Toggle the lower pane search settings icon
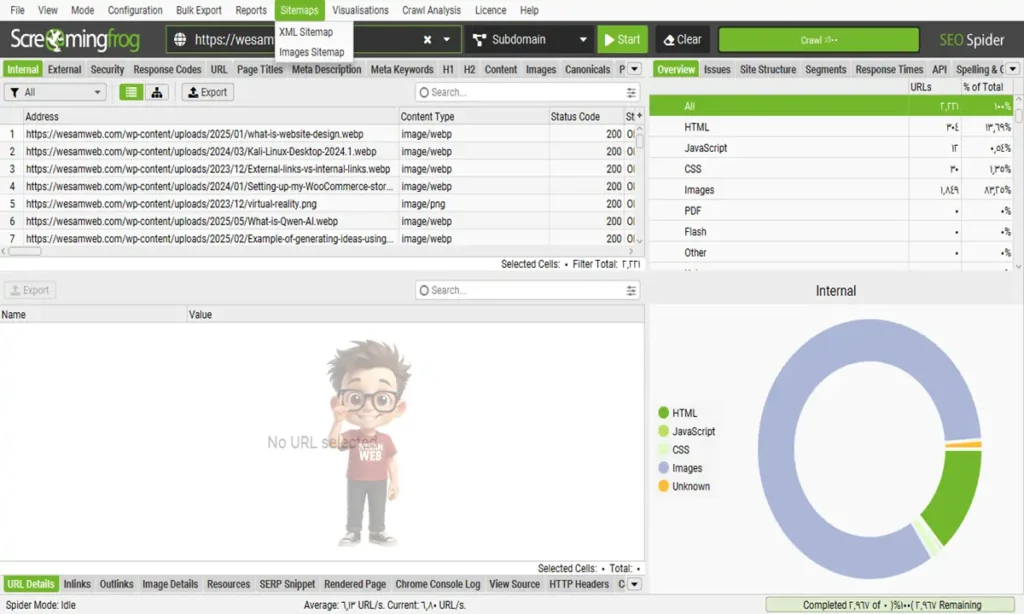The height and width of the screenshot is (614, 1024). pyautogui.click(x=630, y=290)
